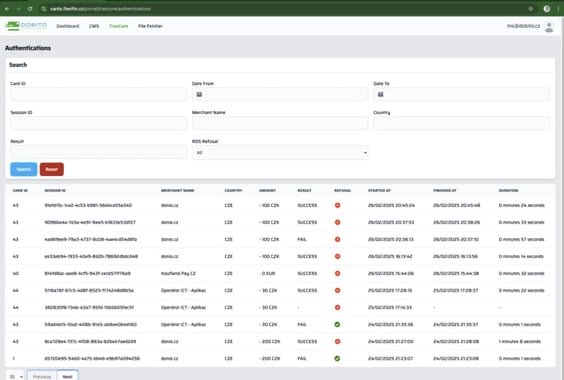Select the '26/02/2025 20:45:48' finished cell
The width and height of the screenshot is (564, 380).
456,205
